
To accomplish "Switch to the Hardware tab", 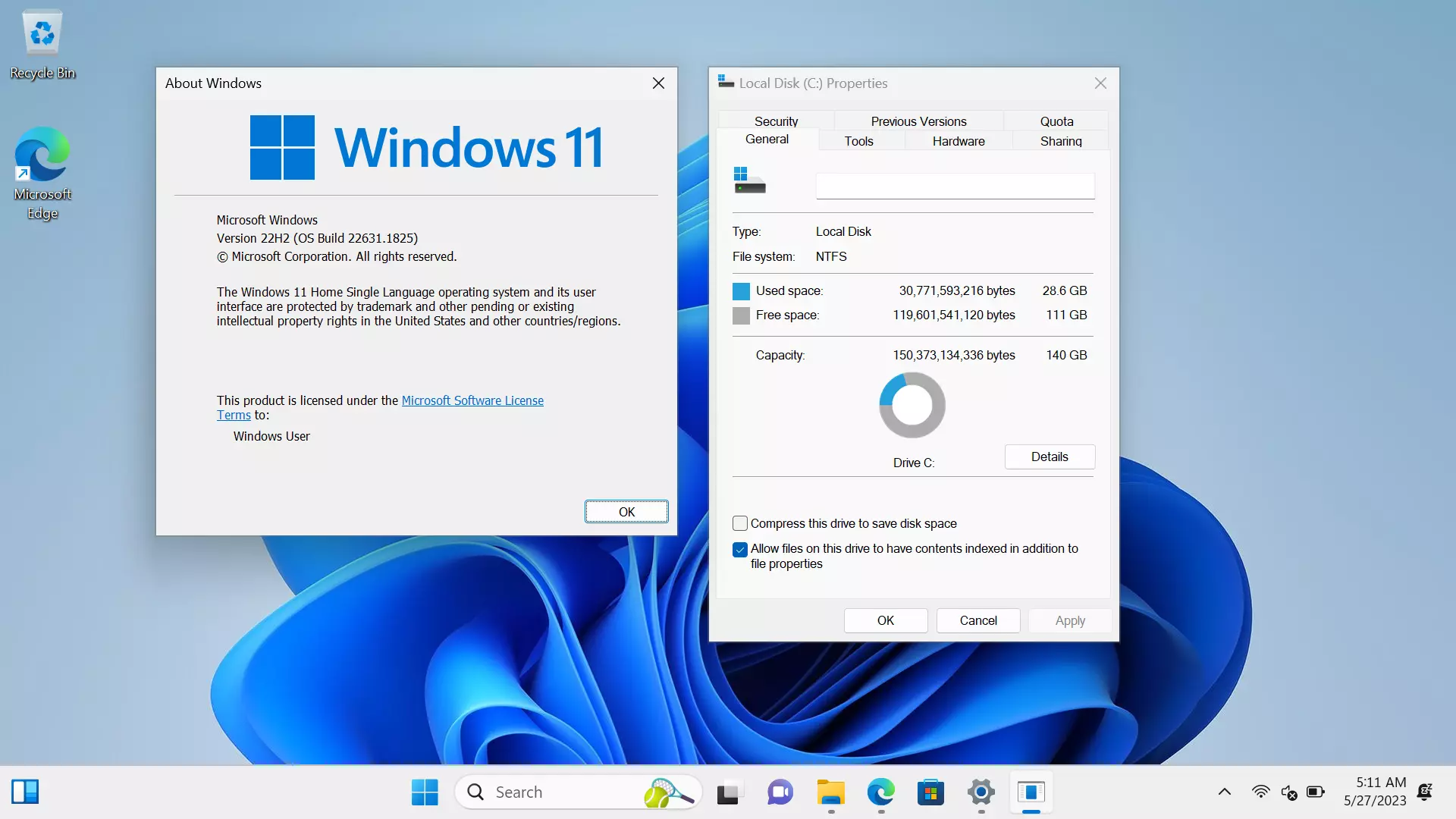I will pyautogui.click(x=959, y=141).
